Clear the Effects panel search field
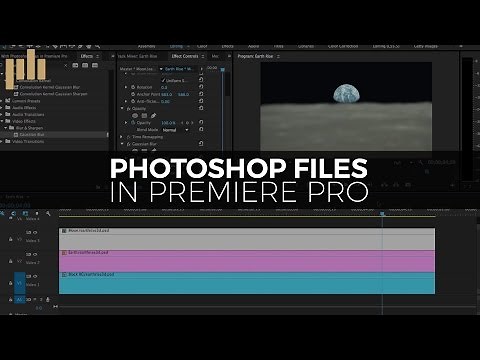Screen dimensions: 480x360 pyautogui.click(x=66, y=65)
